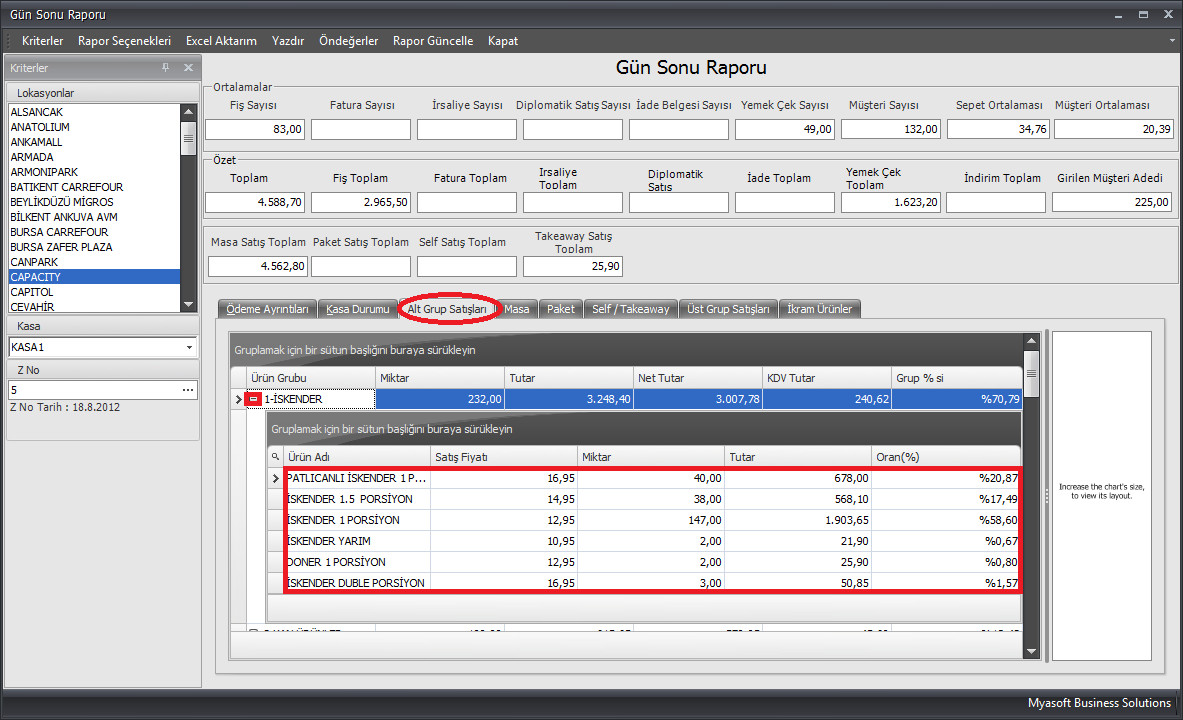Click the row arrow beside PATLICANLI İSKENDER
The width and height of the screenshot is (1183, 720).
pyautogui.click(x=275, y=478)
